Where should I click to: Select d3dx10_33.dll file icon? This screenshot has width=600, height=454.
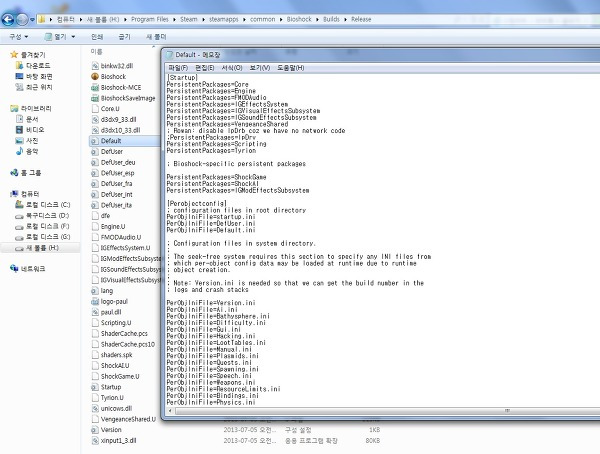click(95, 130)
